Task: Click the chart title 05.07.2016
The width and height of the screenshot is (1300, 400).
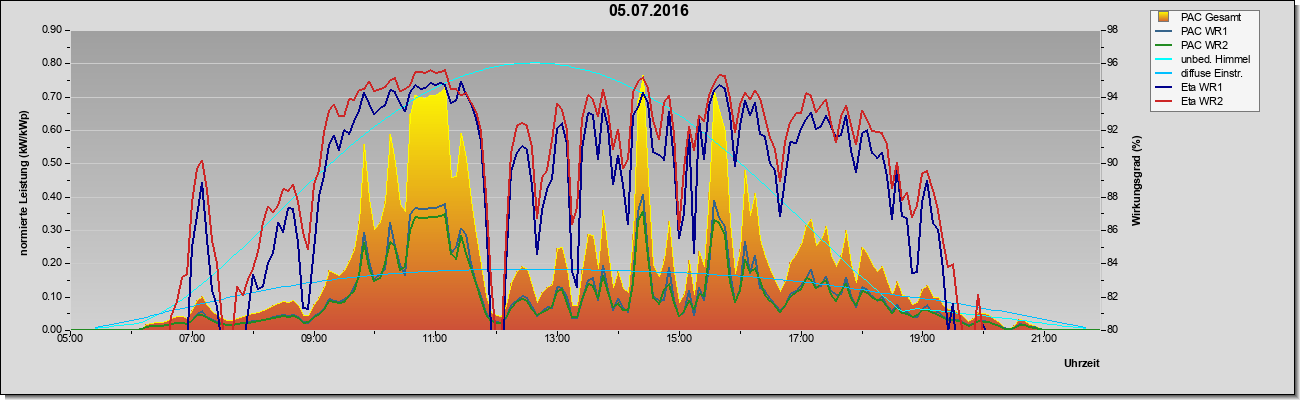Action: (649, 11)
